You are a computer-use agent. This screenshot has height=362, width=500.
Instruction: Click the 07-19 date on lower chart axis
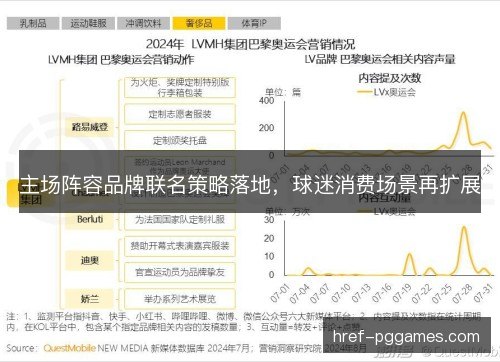coord(402,293)
